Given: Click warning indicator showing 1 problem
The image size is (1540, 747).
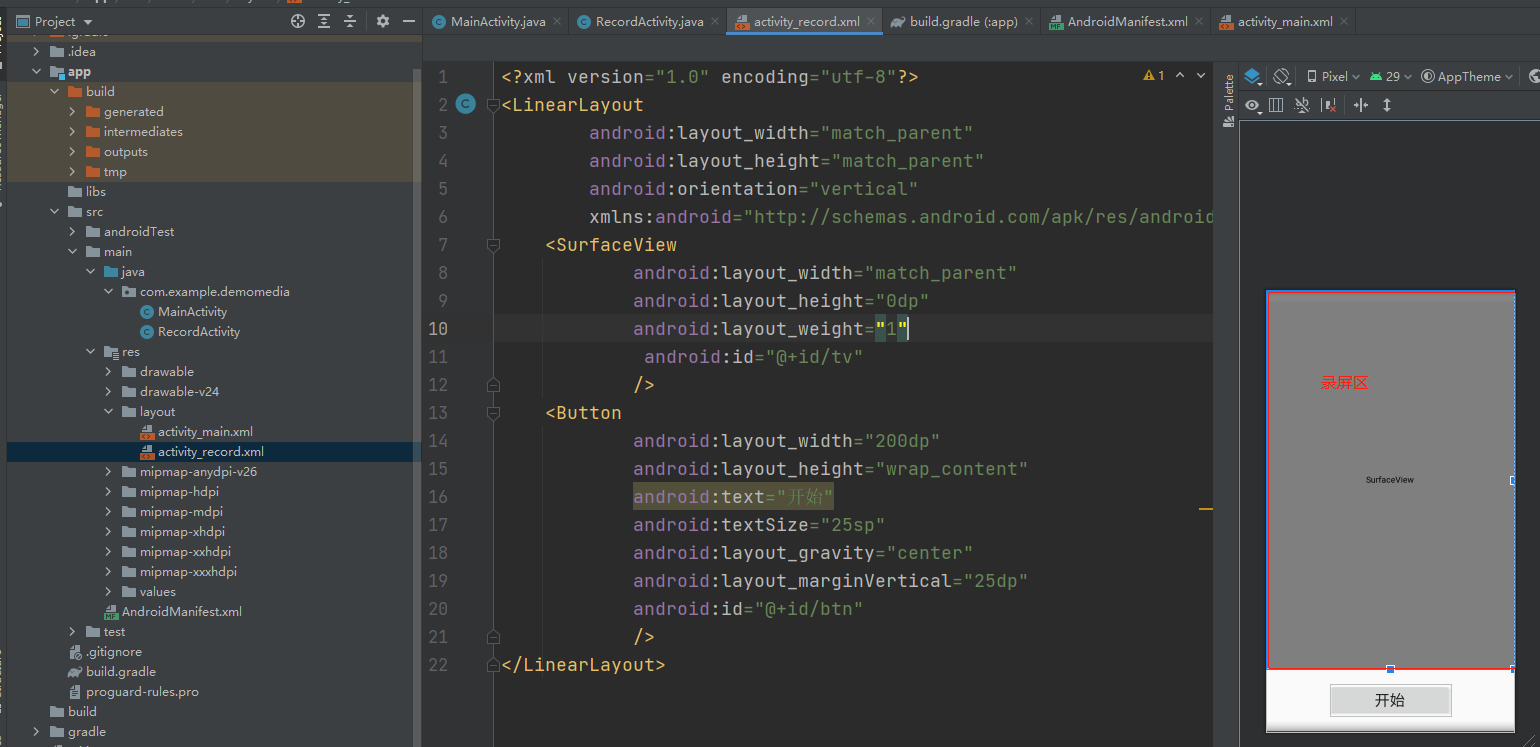Looking at the screenshot, I should [1153, 76].
